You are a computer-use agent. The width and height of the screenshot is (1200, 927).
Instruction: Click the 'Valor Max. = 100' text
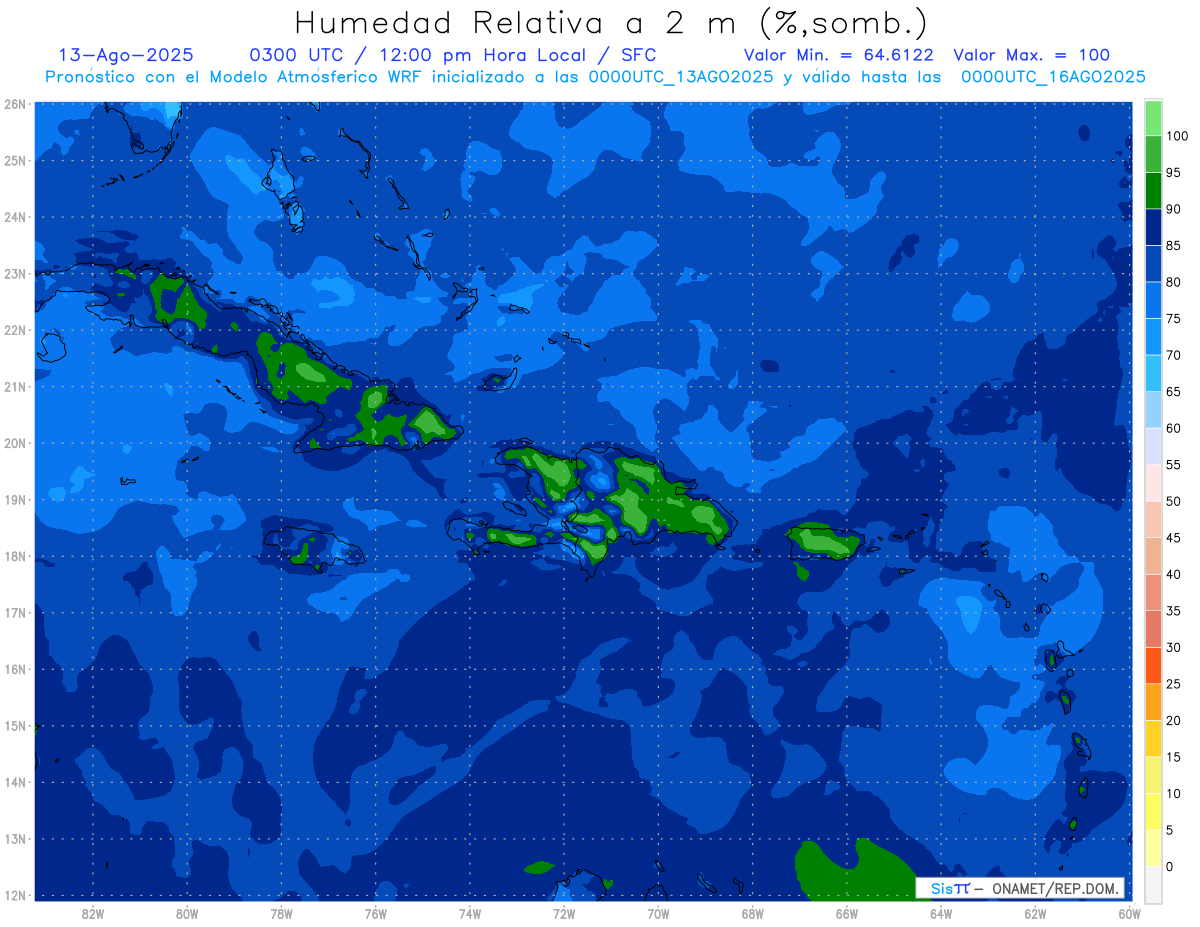click(x=1031, y=55)
